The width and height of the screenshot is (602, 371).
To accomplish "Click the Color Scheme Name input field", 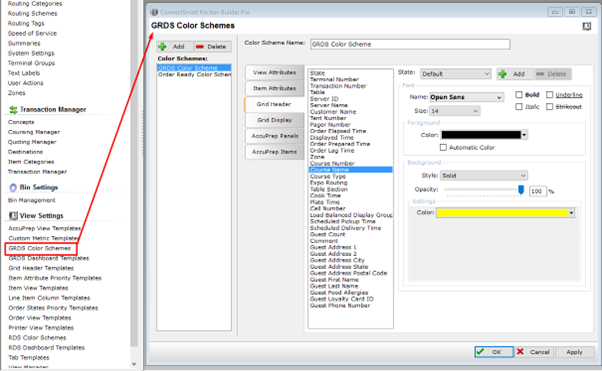I will point(410,44).
